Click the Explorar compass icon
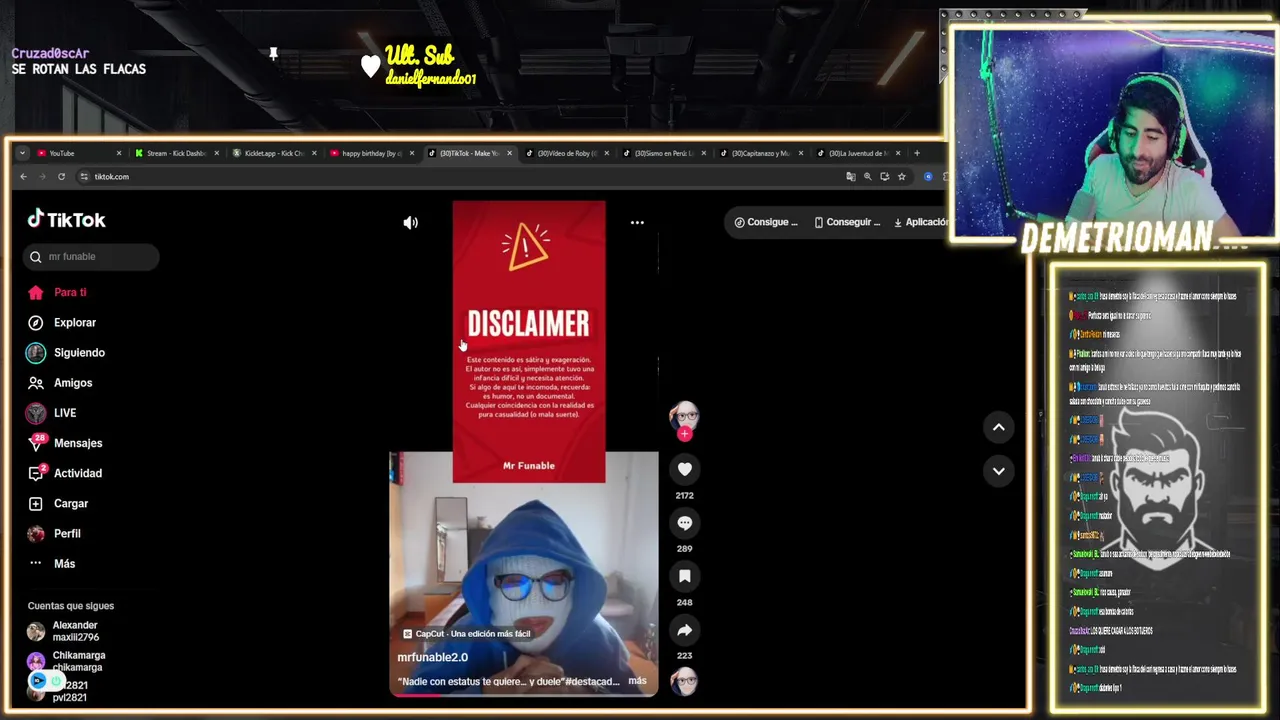 [36, 323]
